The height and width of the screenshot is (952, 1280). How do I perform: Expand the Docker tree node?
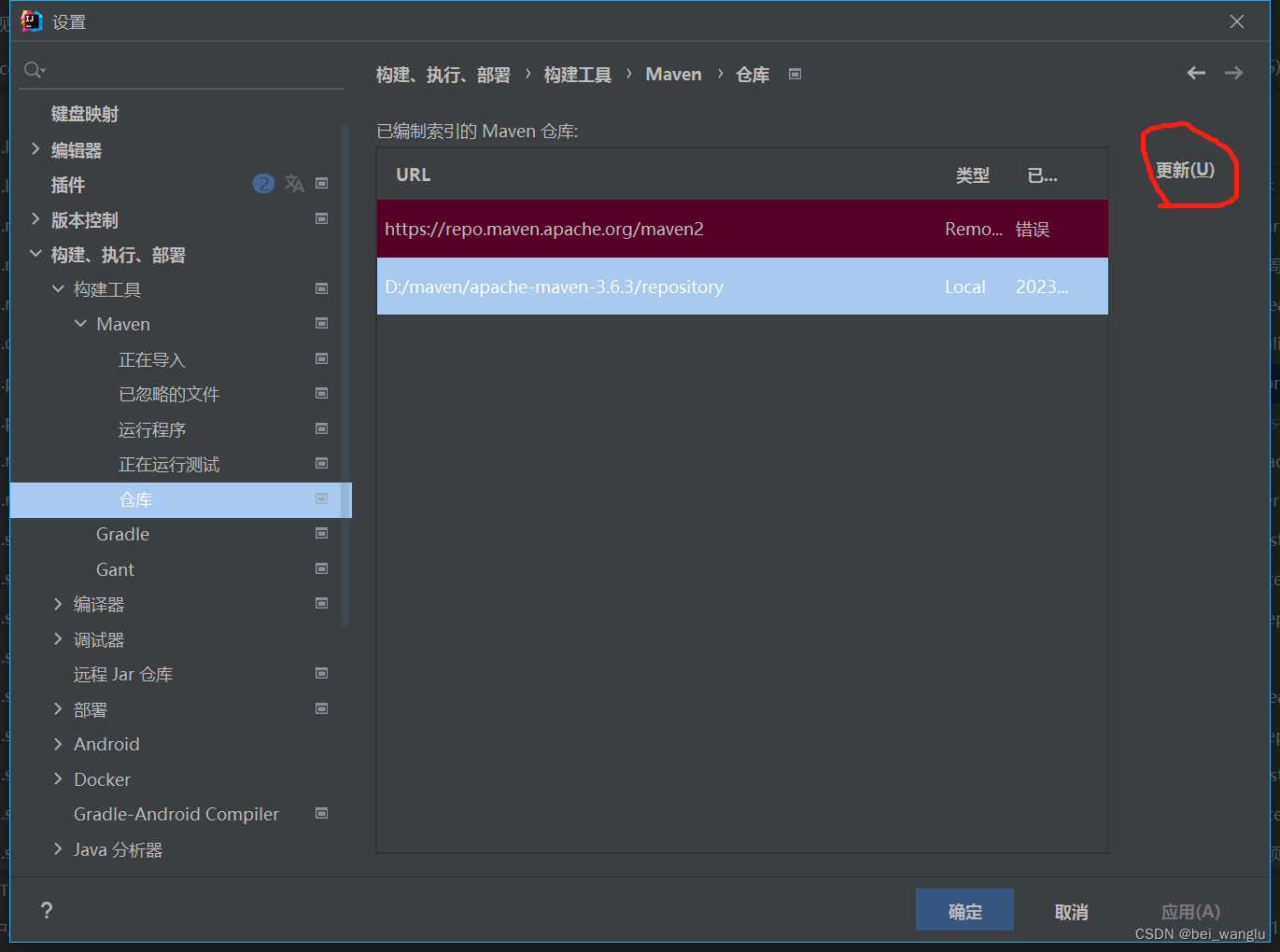[x=58, y=779]
